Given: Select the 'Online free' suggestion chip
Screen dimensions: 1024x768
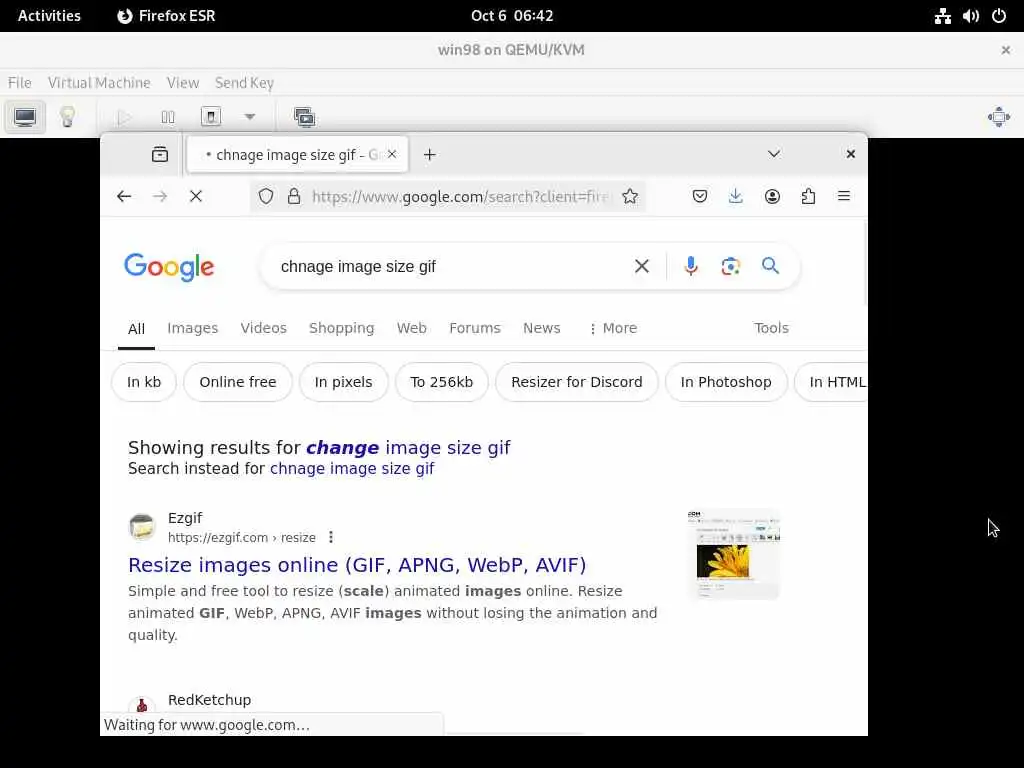Looking at the screenshot, I should 238,382.
